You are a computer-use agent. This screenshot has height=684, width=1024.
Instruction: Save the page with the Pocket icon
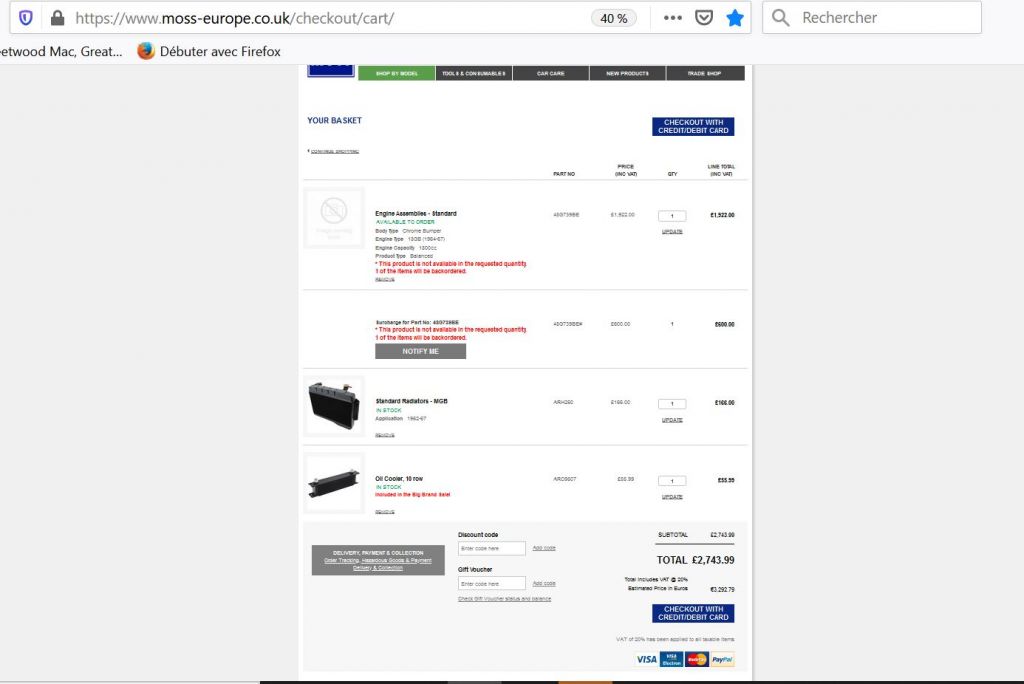pos(703,18)
